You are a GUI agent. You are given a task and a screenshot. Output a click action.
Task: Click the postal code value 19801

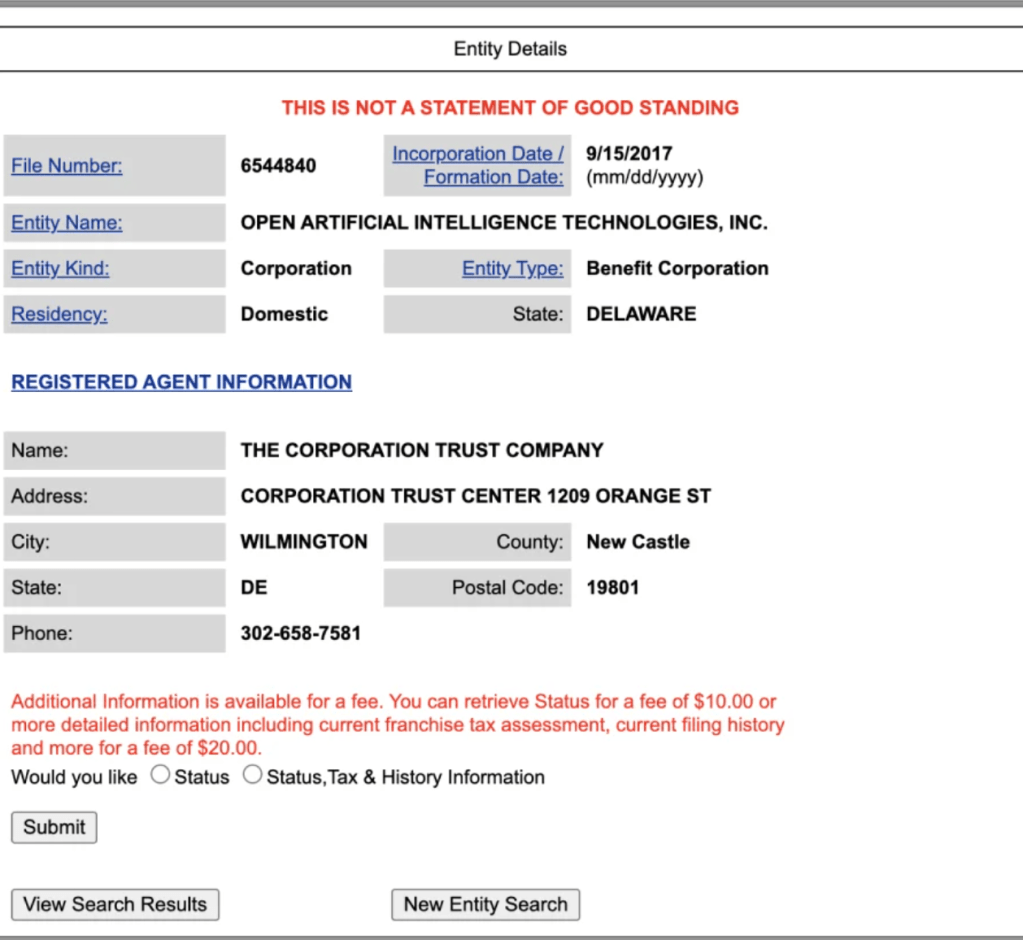click(612, 588)
